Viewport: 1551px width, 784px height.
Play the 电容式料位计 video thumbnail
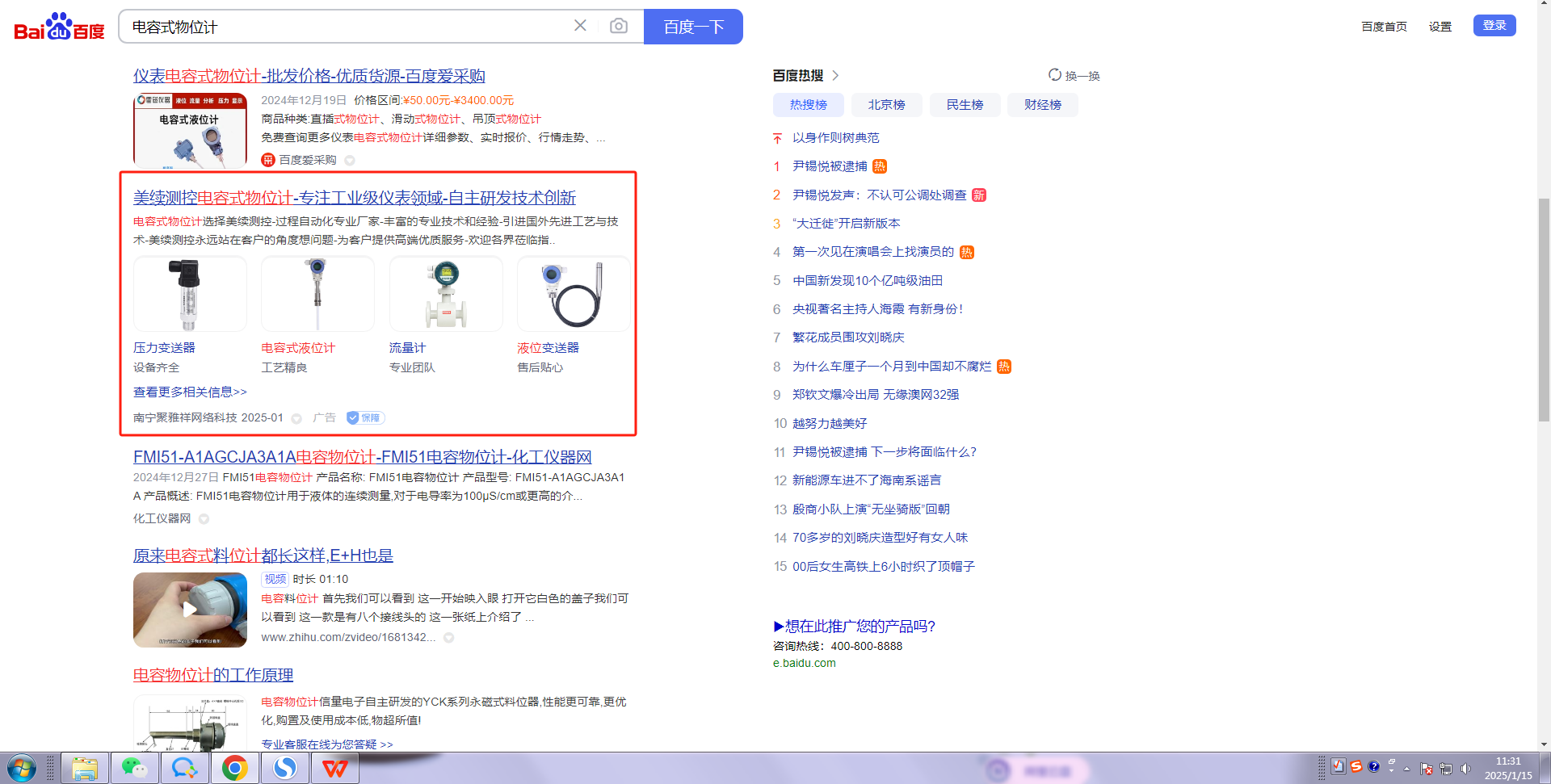[190, 610]
